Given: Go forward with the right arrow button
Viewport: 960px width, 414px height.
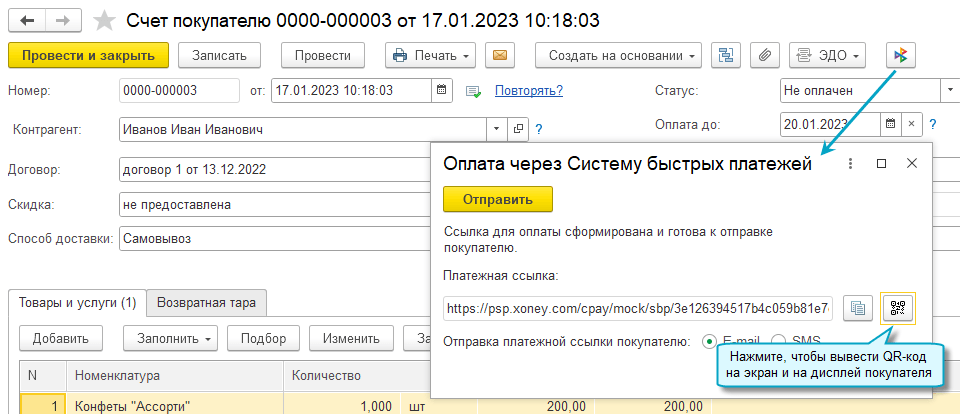Looking at the screenshot, I should pyautogui.click(x=62, y=20).
